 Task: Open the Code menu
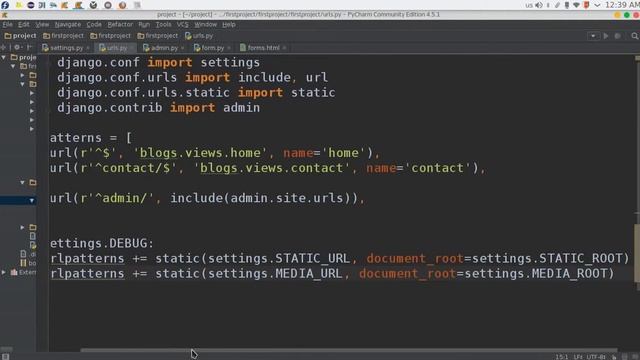(94, 25)
